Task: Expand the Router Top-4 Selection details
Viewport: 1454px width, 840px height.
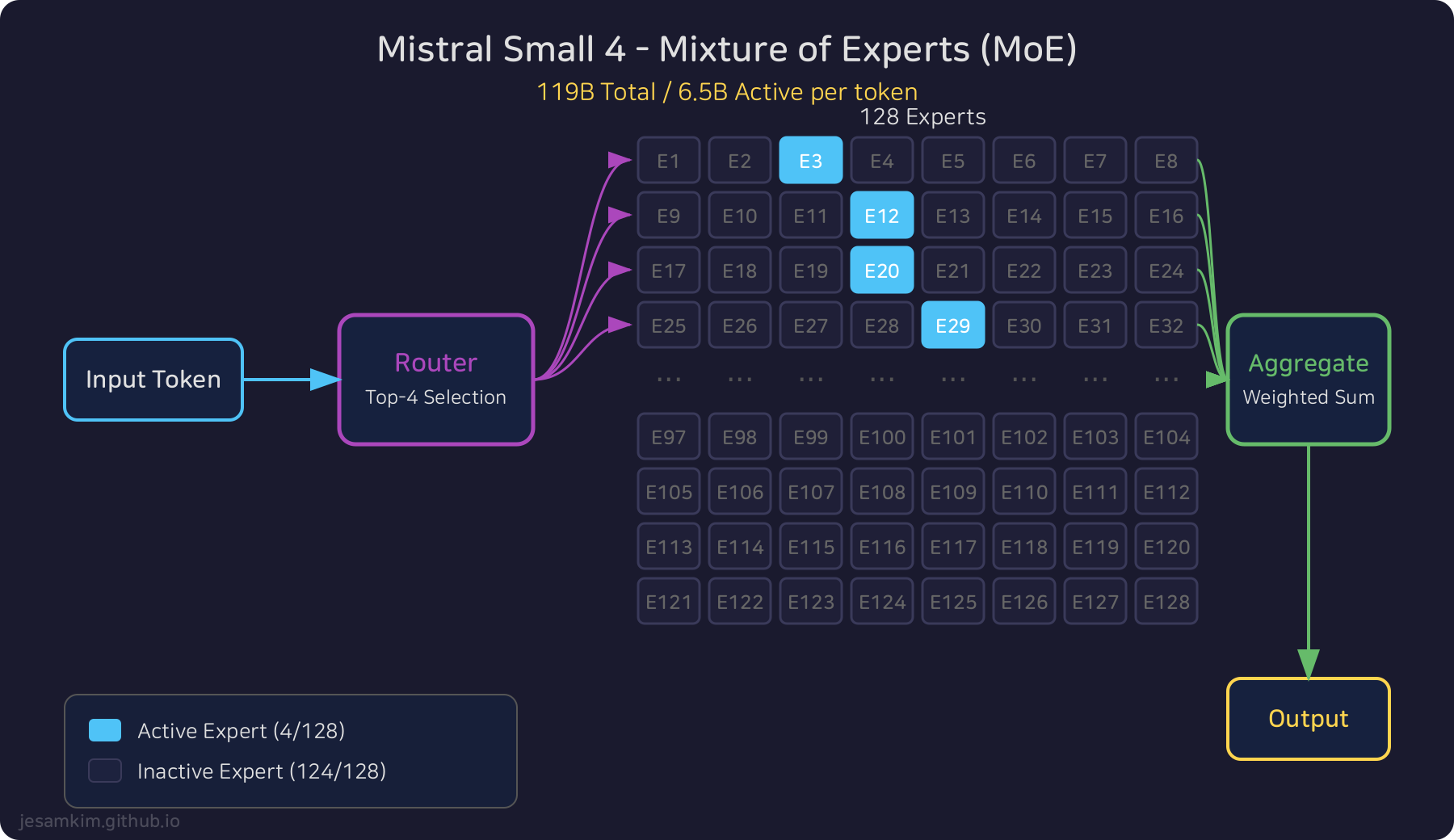Action: coord(435,397)
